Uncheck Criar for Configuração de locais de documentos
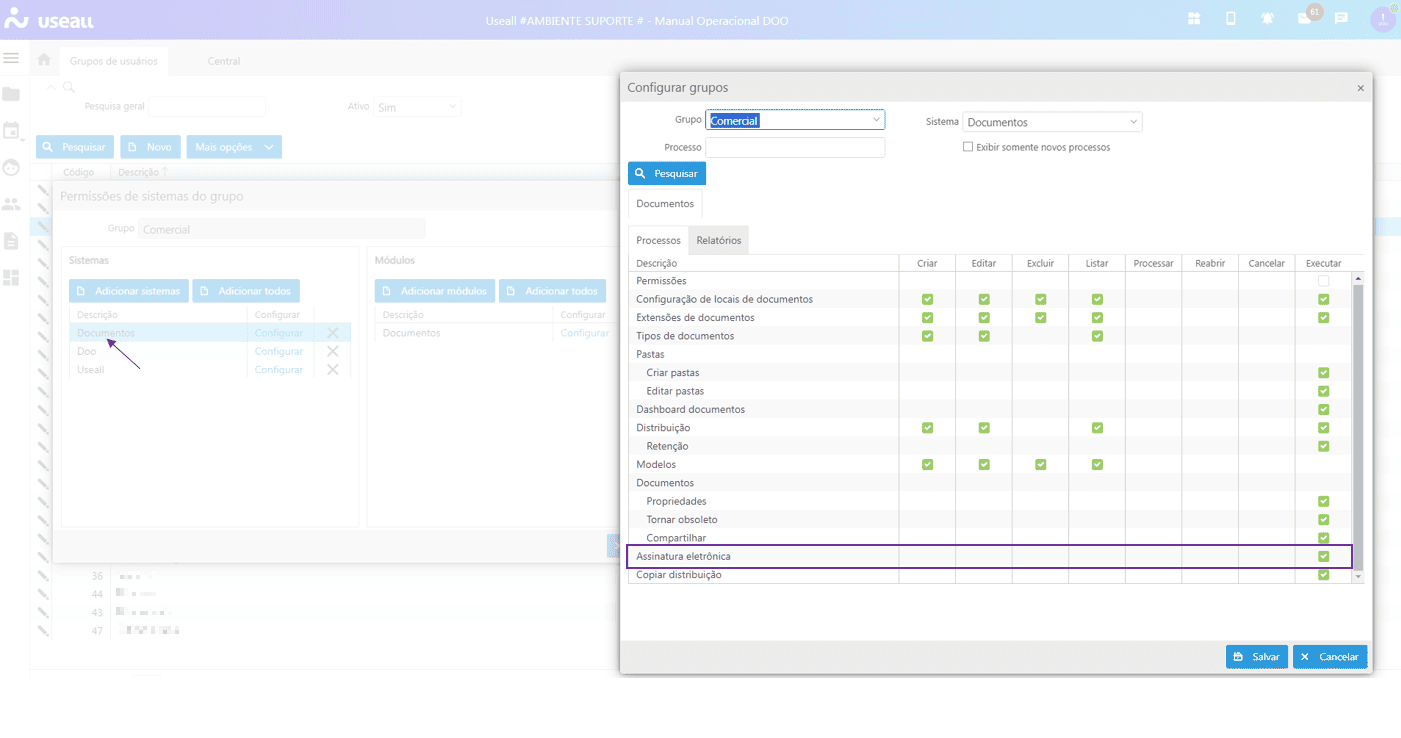The height and width of the screenshot is (738, 1401). pos(927,299)
